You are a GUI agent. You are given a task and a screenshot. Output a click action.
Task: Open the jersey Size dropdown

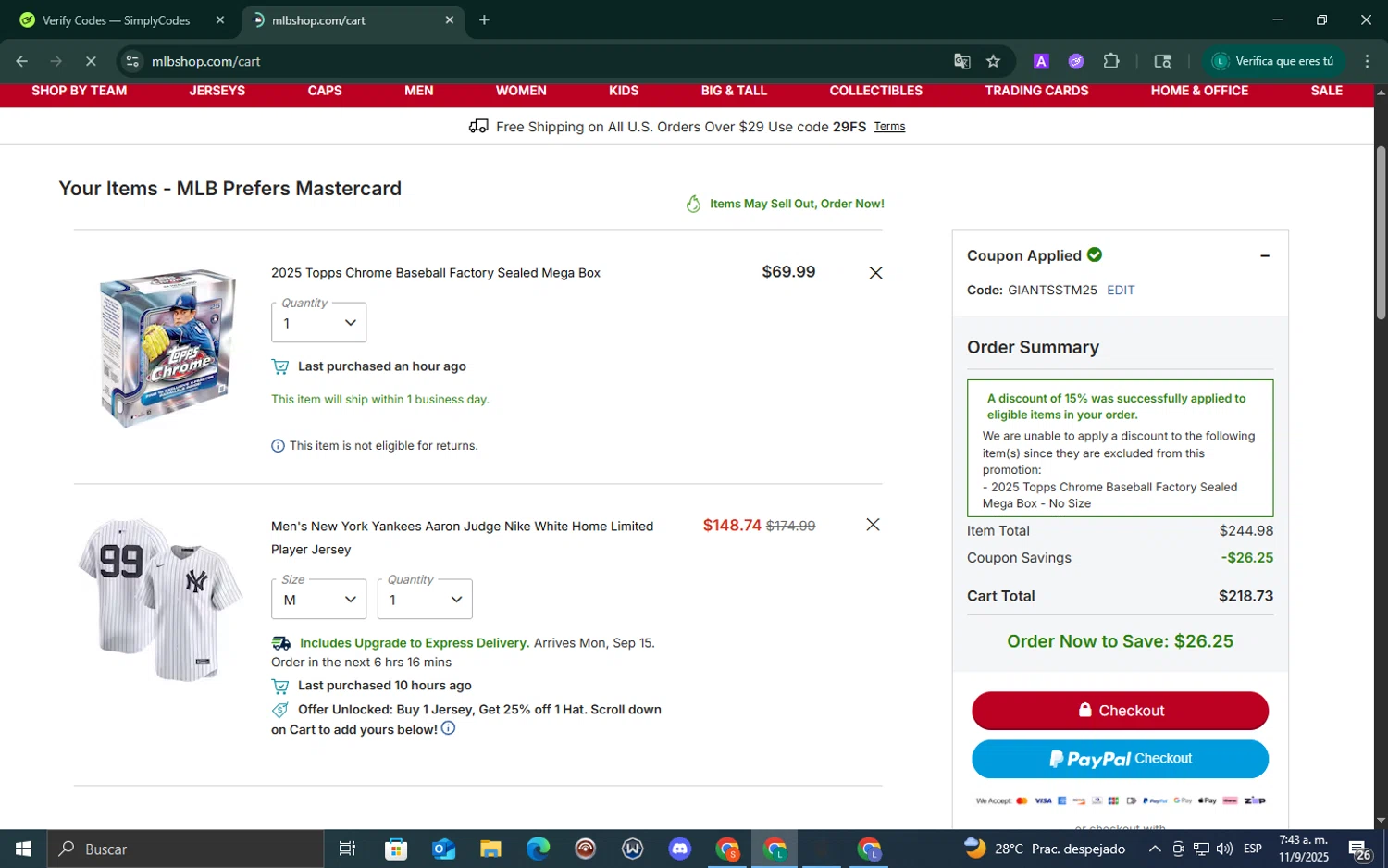coord(318,599)
